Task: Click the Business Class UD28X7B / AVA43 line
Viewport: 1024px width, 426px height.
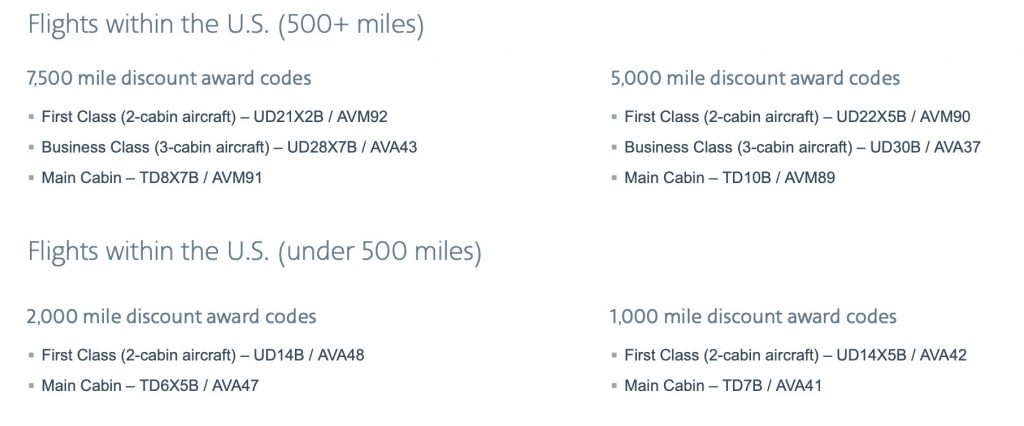Action: click(229, 147)
